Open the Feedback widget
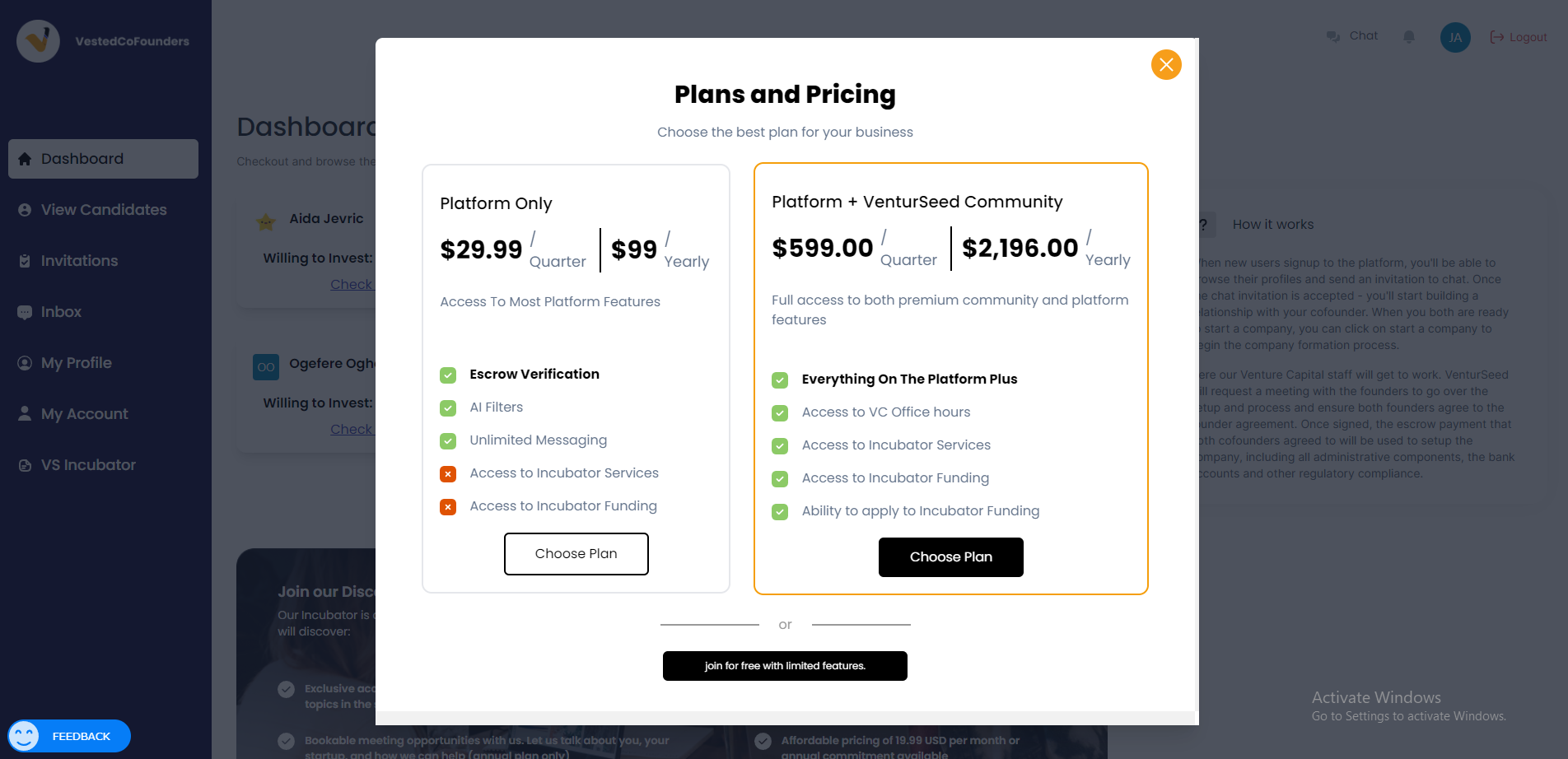 (69, 736)
